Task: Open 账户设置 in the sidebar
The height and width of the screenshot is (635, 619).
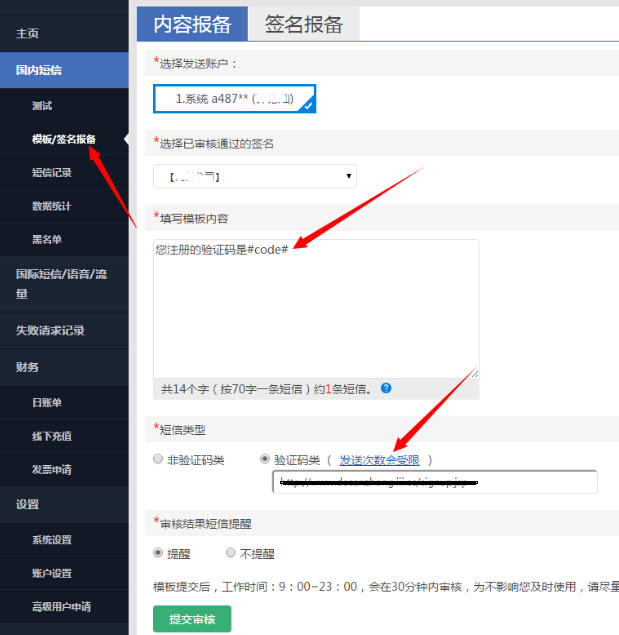Action: point(52,573)
